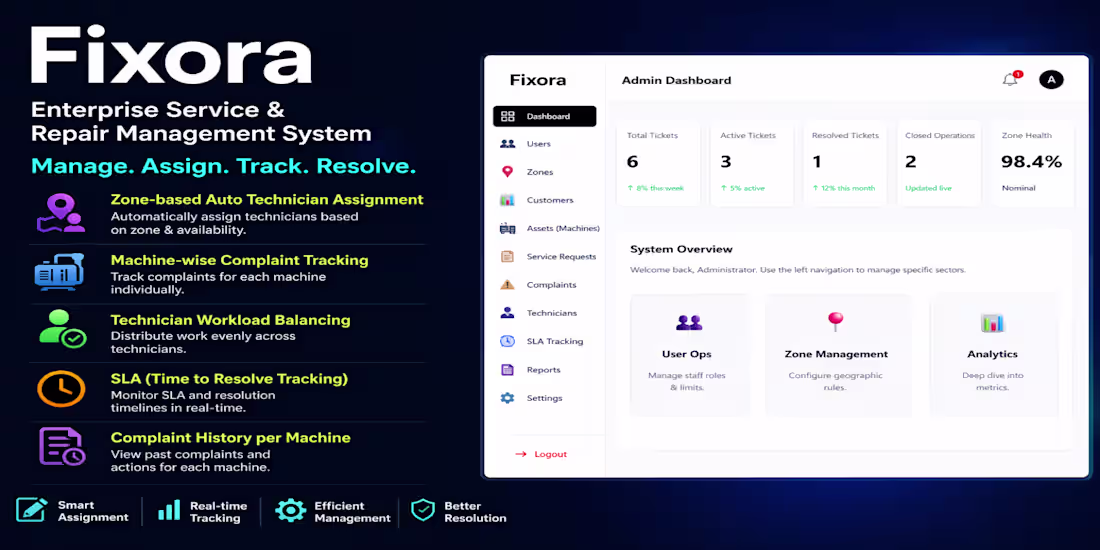Open the User Ops card title
This screenshot has width=1100, height=550.
click(x=687, y=354)
